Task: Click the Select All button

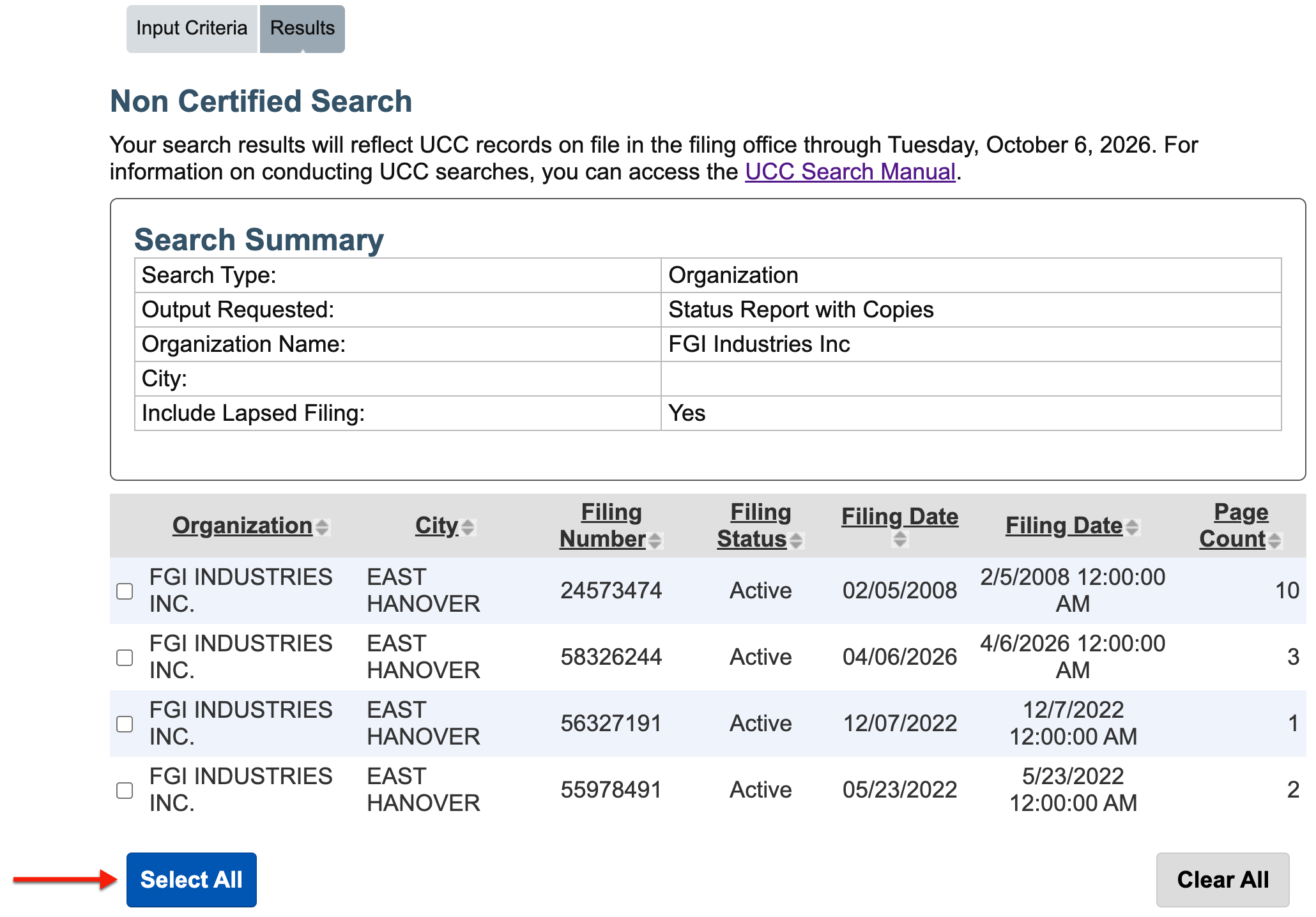Action: tap(192, 879)
